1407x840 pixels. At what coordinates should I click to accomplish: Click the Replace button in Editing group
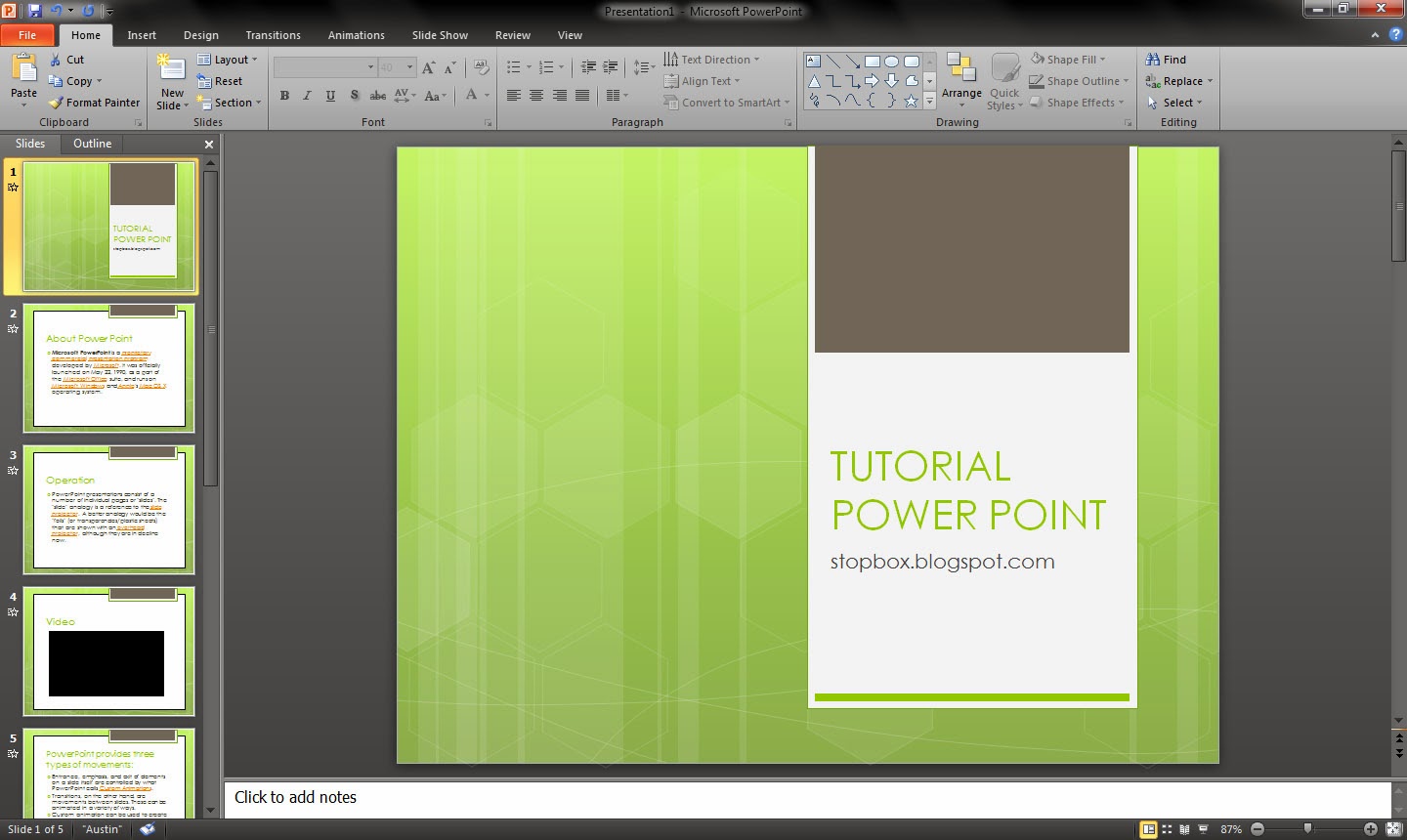pos(1179,81)
